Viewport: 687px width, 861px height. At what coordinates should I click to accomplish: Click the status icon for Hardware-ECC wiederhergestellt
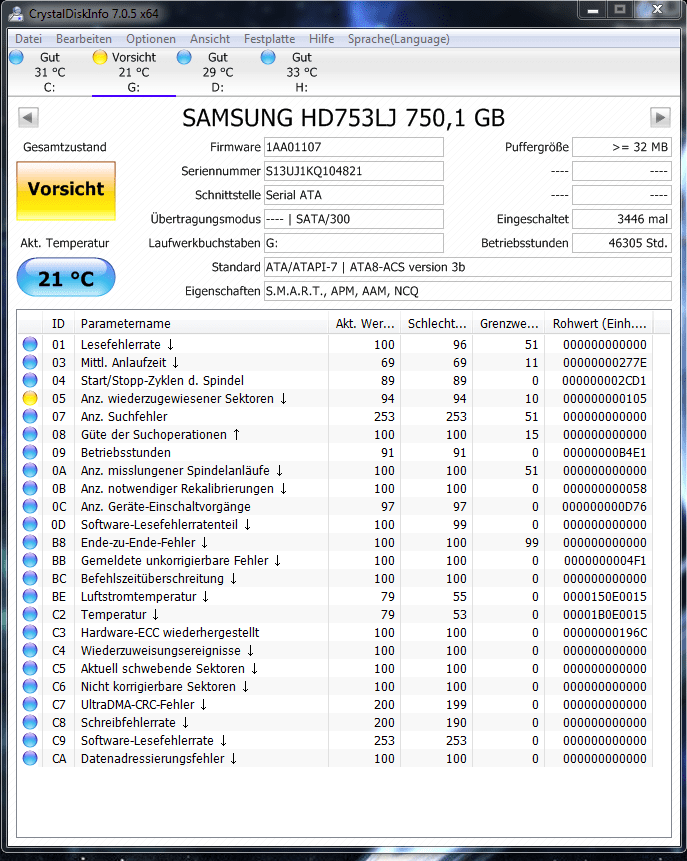[30, 633]
